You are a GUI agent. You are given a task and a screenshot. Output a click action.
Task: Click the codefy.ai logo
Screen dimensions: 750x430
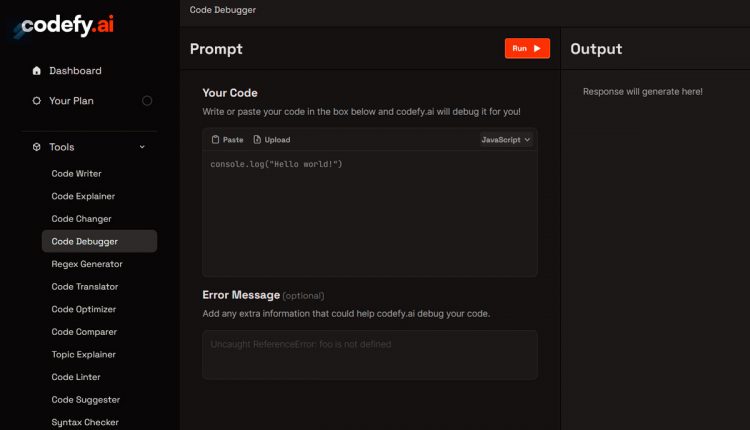65,25
